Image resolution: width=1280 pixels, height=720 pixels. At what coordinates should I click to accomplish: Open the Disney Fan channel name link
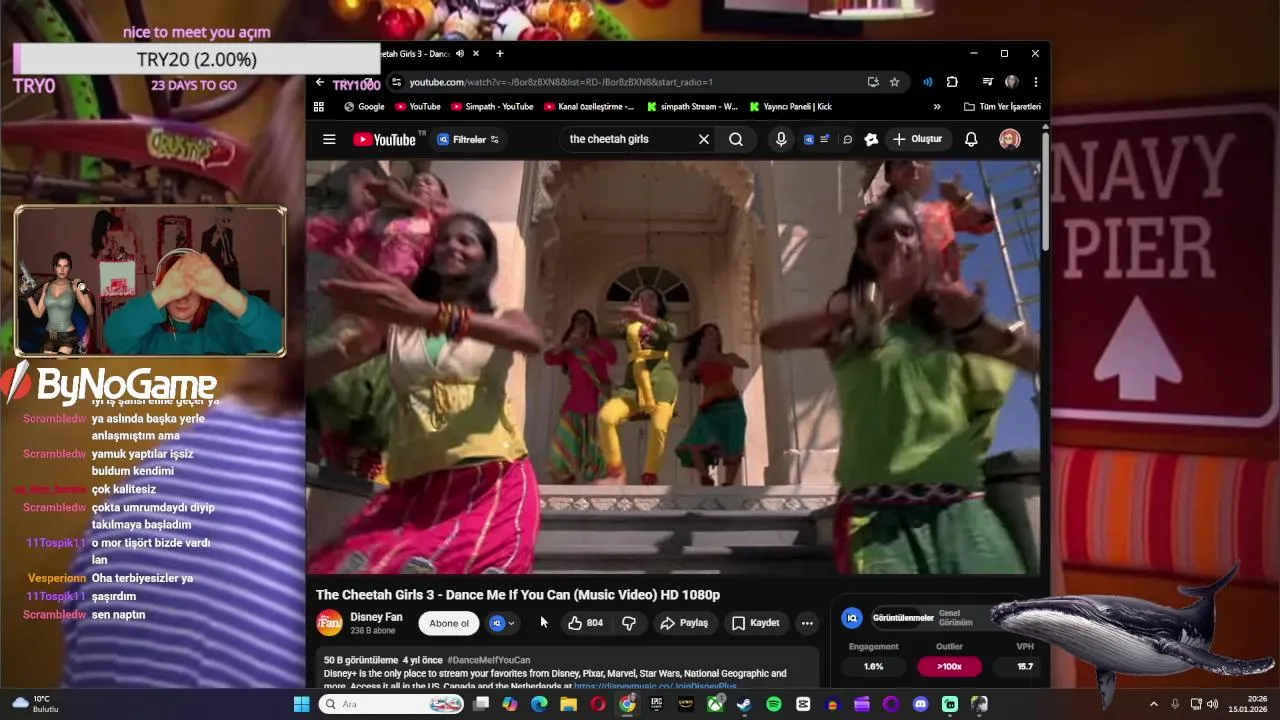point(376,617)
